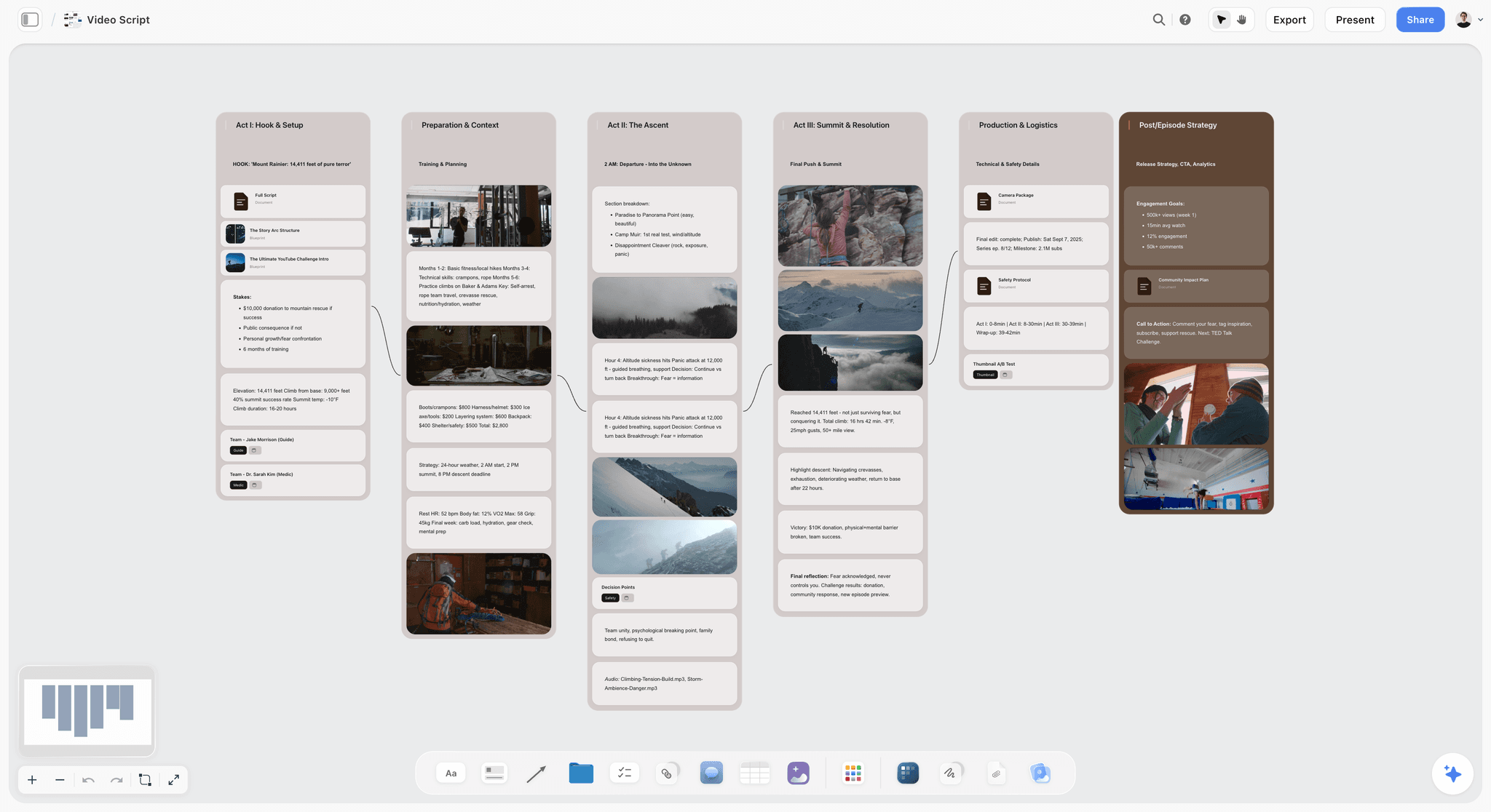Open the colorful apps grid
This screenshot has width=1491, height=812.
pyautogui.click(x=853, y=773)
